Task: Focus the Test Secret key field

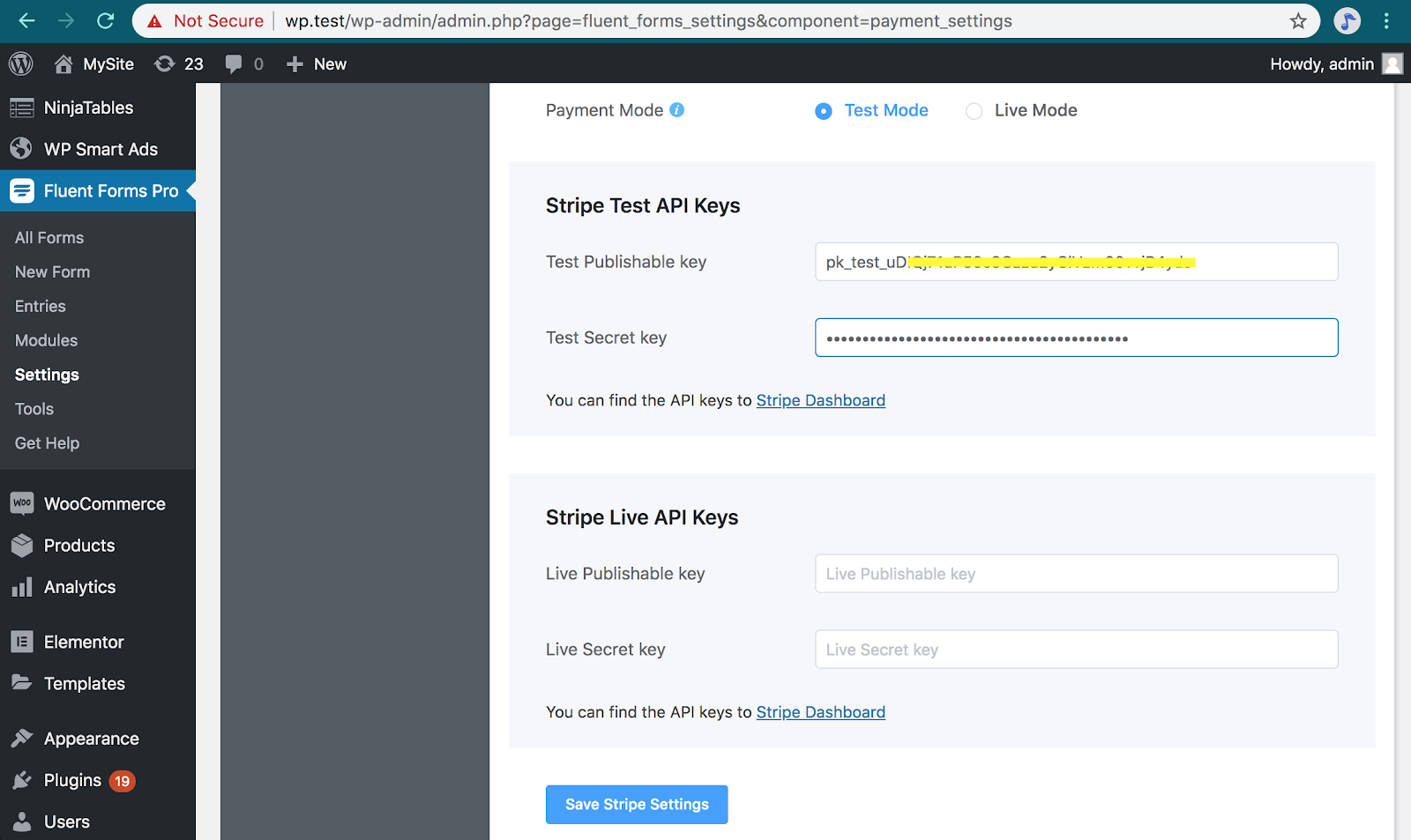Action: (1077, 338)
